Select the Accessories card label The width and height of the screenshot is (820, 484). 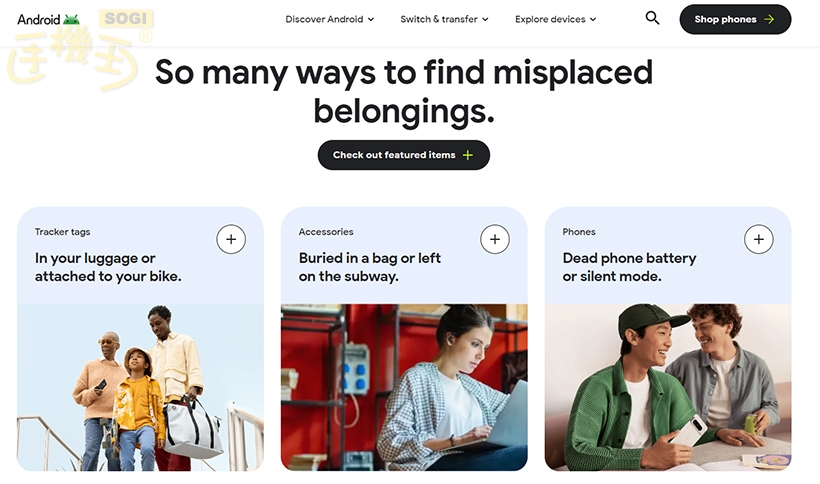(x=326, y=232)
